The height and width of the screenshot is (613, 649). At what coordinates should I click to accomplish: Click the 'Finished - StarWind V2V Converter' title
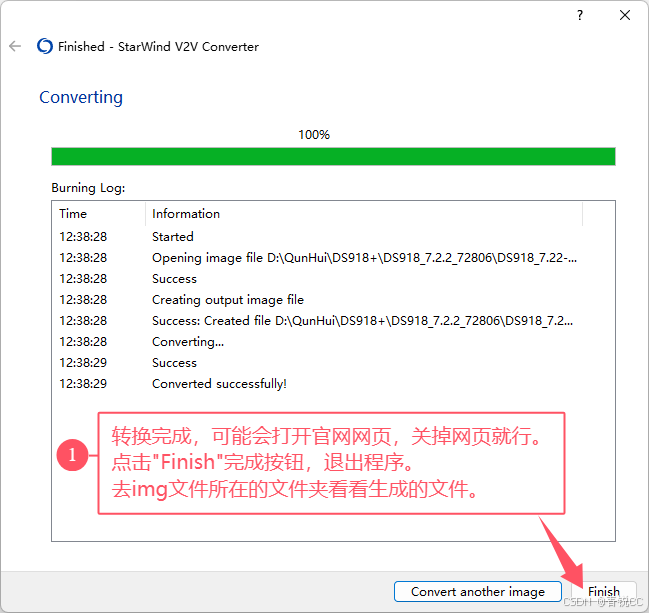(x=159, y=46)
